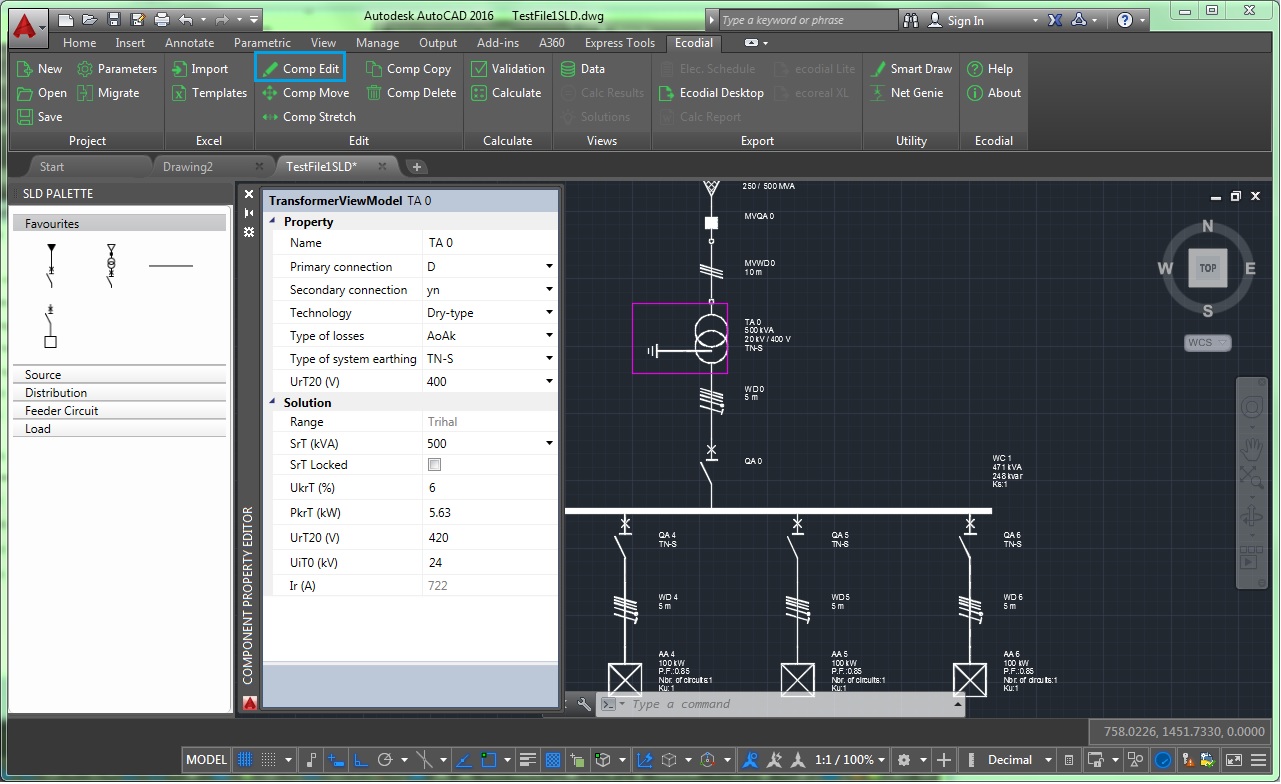1281x784 pixels.
Task: Toggle the SrT Locked checkbox
Action: click(x=434, y=465)
